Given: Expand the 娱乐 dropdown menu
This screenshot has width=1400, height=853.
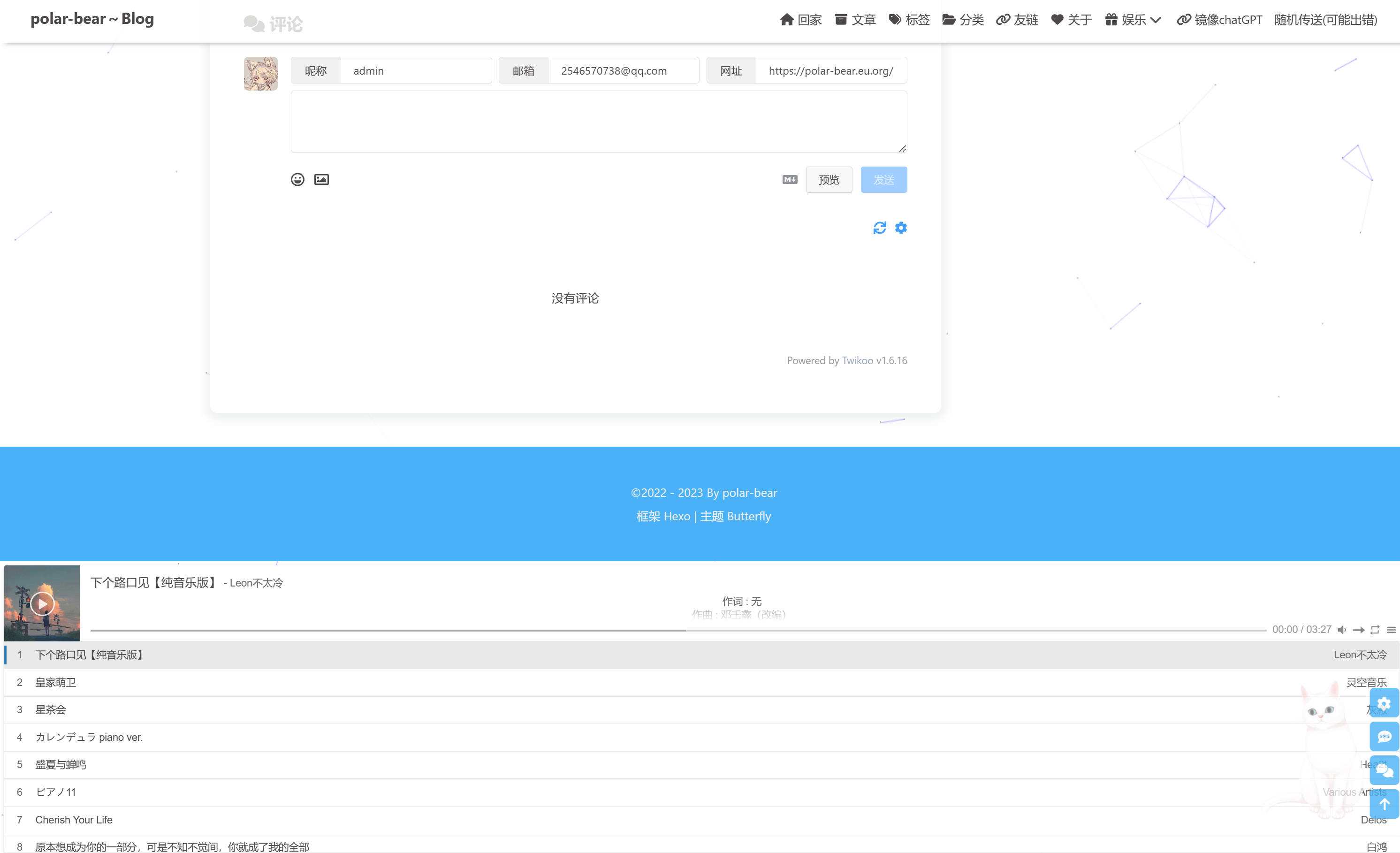Looking at the screenshot, I should pos(1133,21).
